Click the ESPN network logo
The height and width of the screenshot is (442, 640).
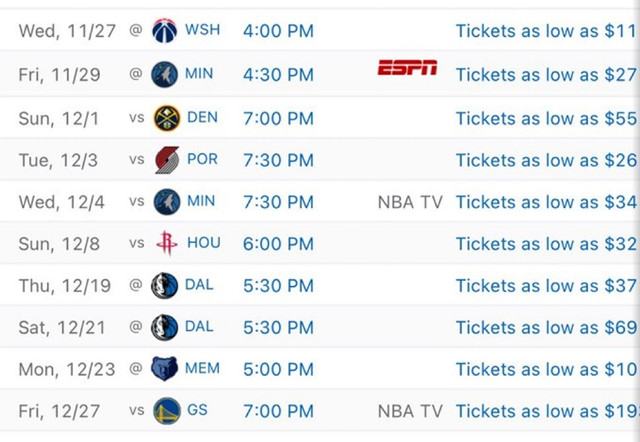click(x=407, y=67)
